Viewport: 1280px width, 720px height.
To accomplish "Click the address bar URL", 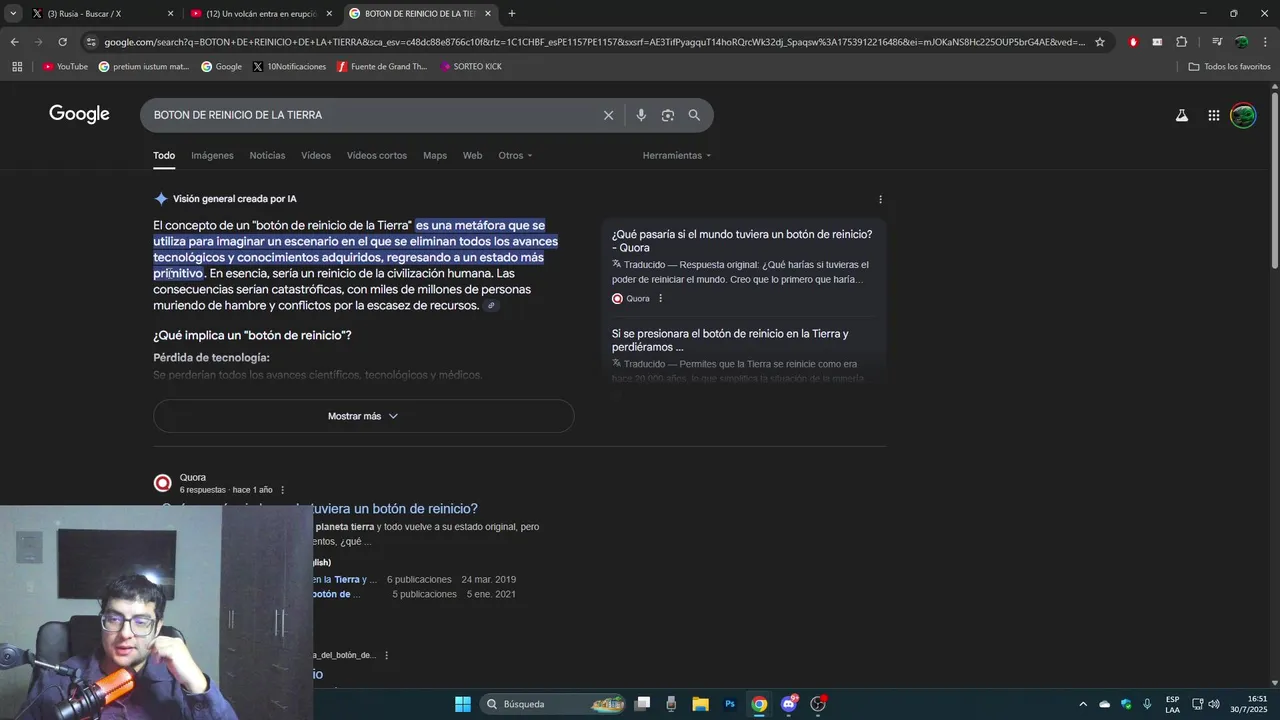I will tap(594, 42).
